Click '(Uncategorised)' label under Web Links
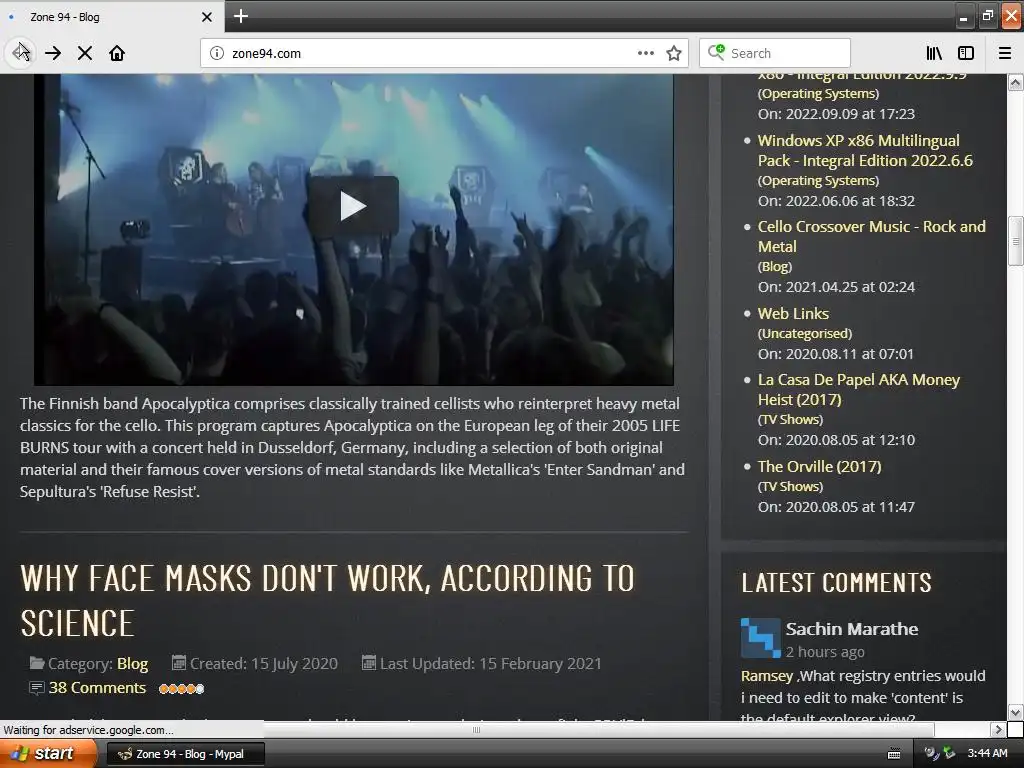Viewport: 1024px width, 768px height. pyautogui.click(x=805, y=334)
